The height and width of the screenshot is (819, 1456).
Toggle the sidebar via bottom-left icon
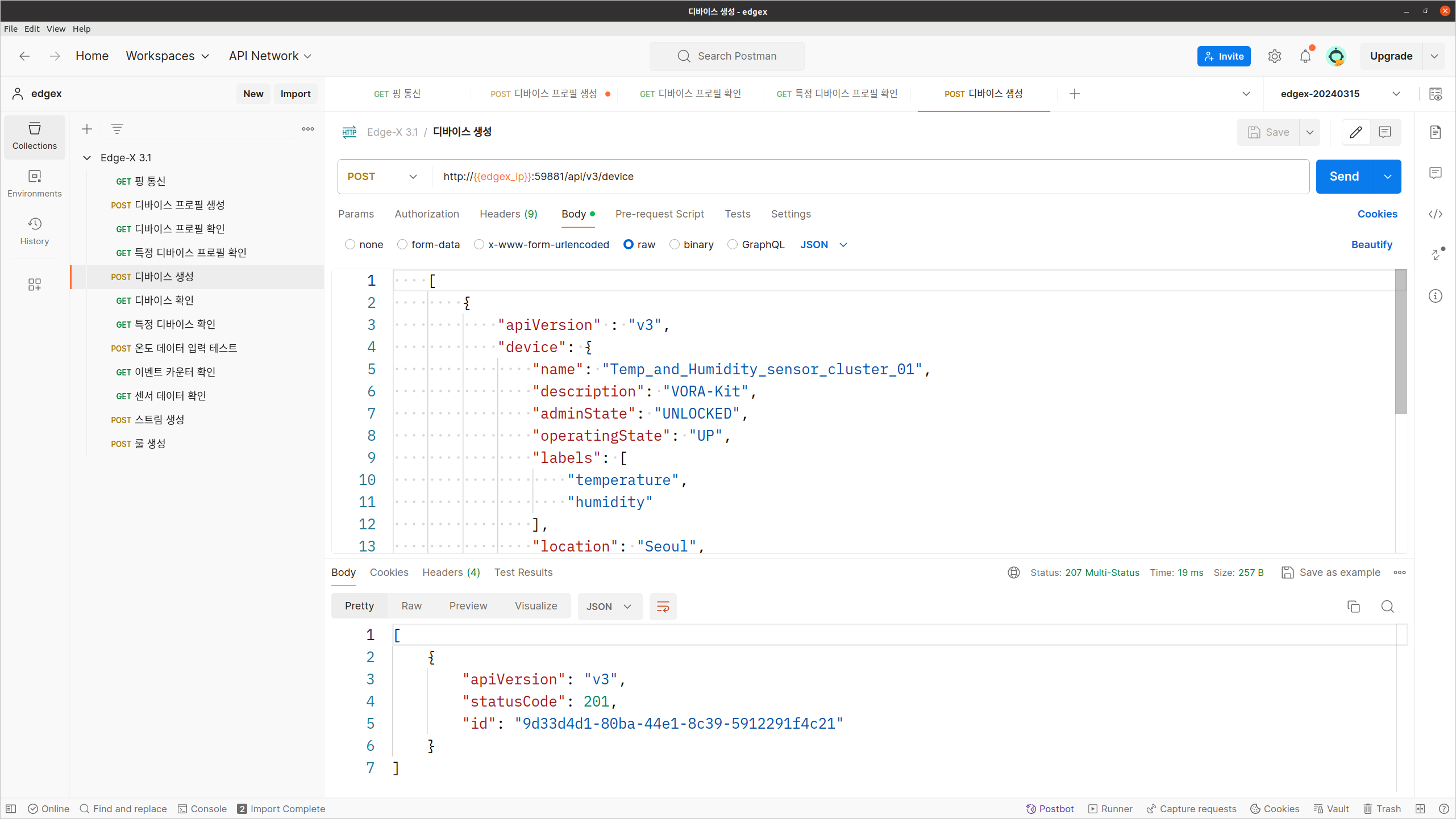click(x=11, y=809)
